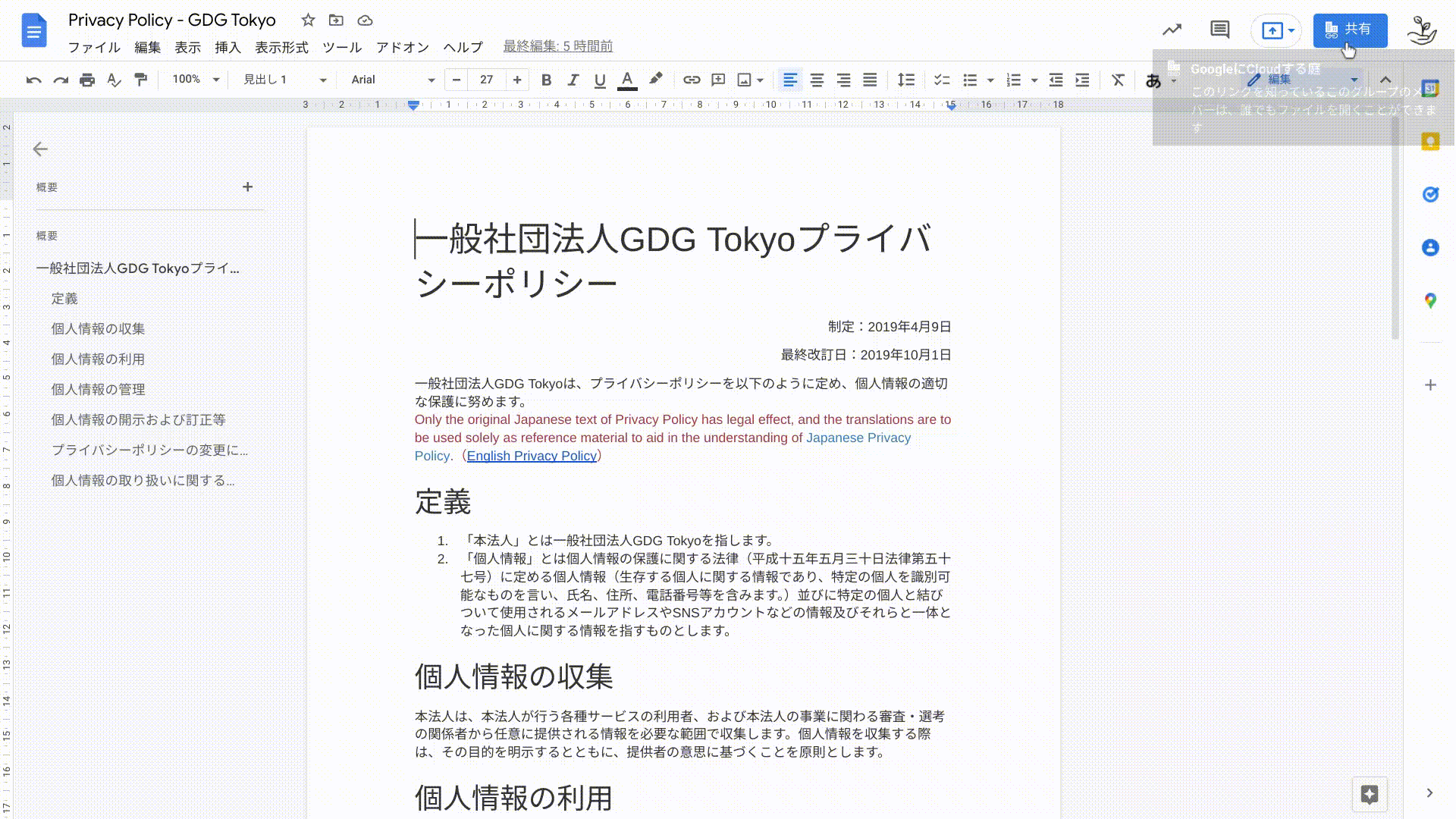Click the 共有 share button
The image size is (1456, 819).
tap(1350, 30)
